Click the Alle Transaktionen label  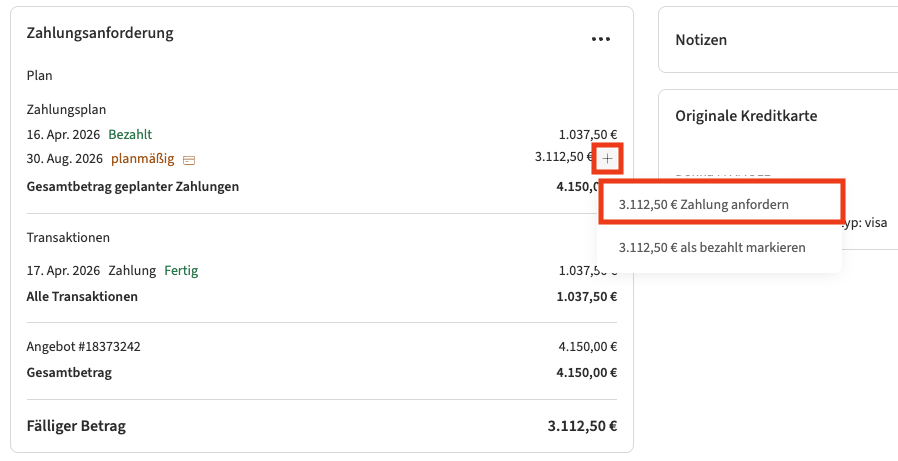pyautogui.click(x=82, y=296)
